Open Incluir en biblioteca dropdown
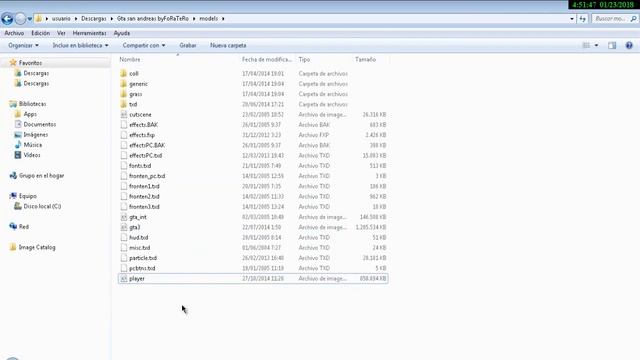 [80, 45]
